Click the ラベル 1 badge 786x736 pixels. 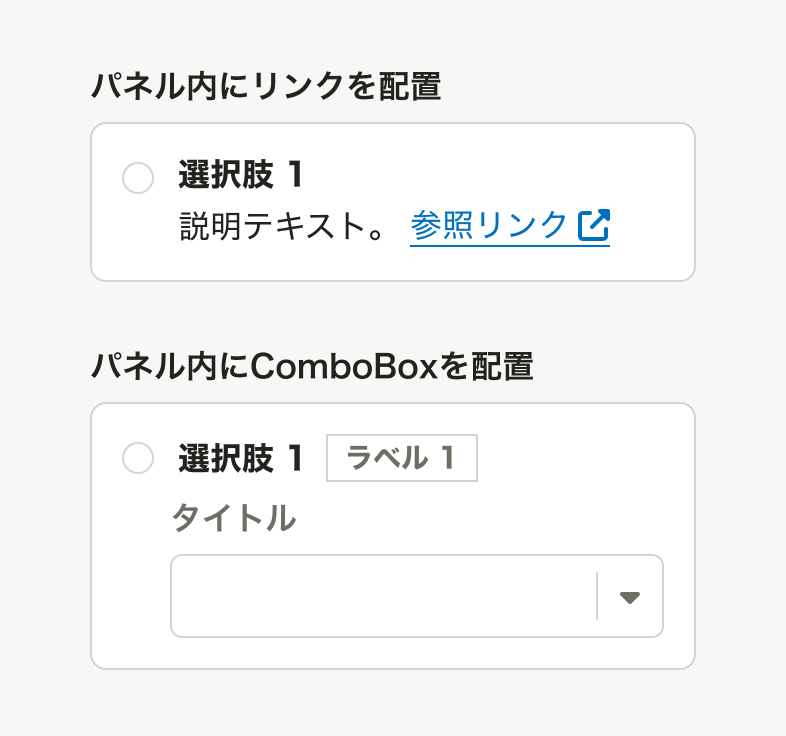[402, 459]
